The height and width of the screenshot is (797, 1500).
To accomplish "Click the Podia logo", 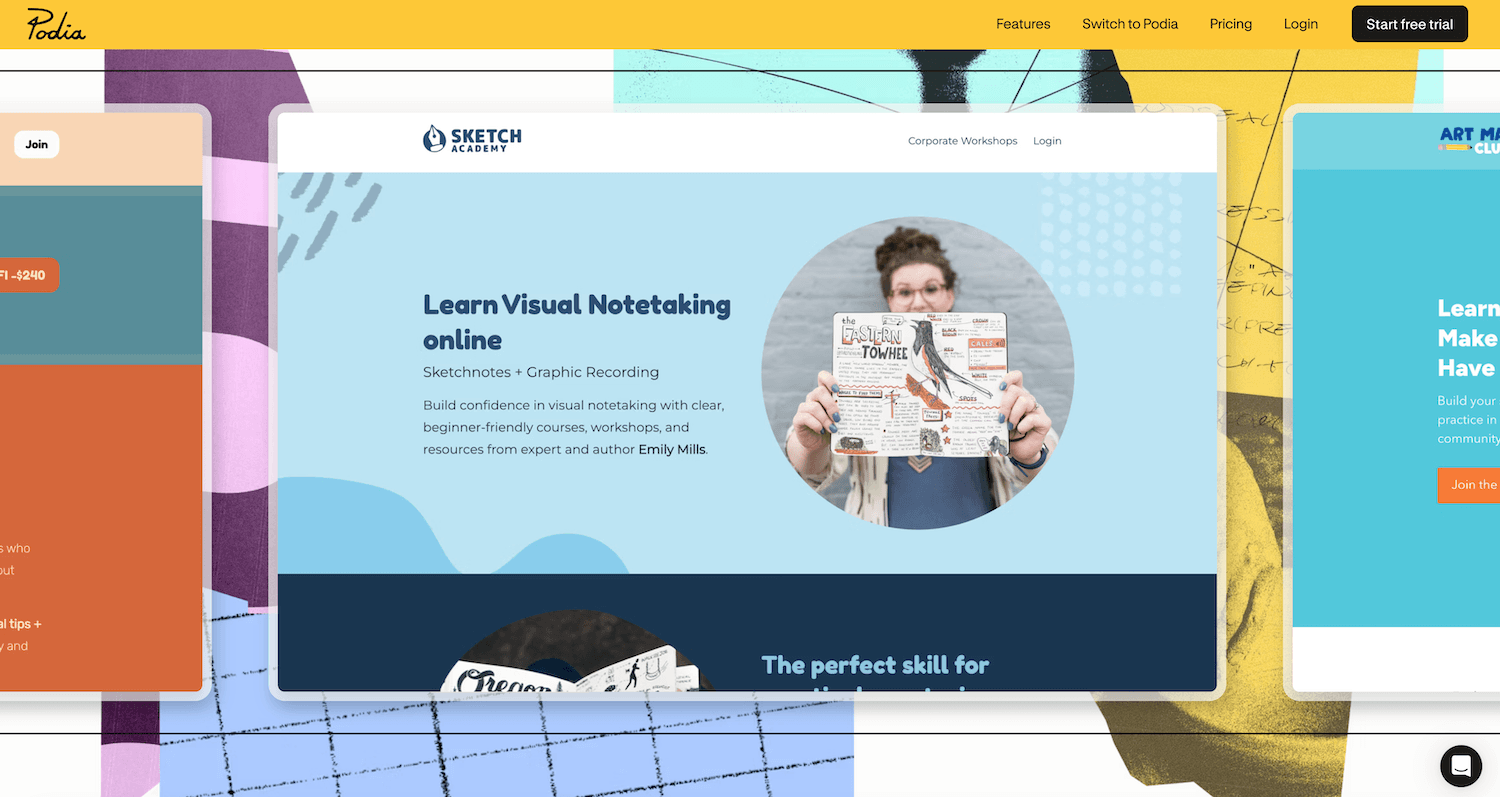I will pyautogui.click(x=56, y=24).
